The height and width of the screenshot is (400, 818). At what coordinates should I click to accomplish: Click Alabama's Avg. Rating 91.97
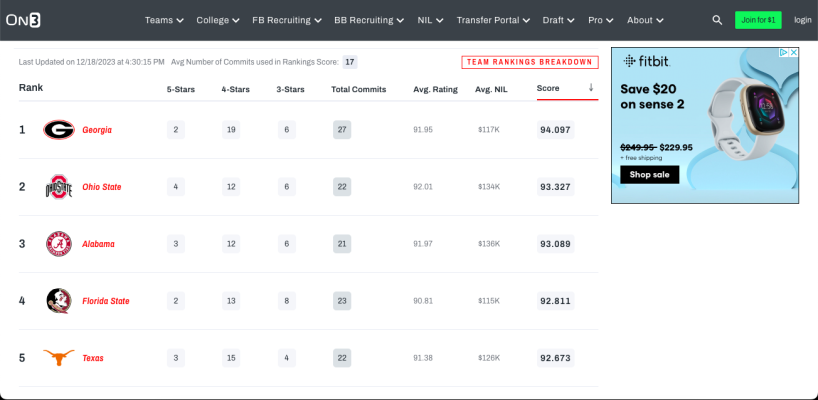pyautogui.click(x=423, y=244)
